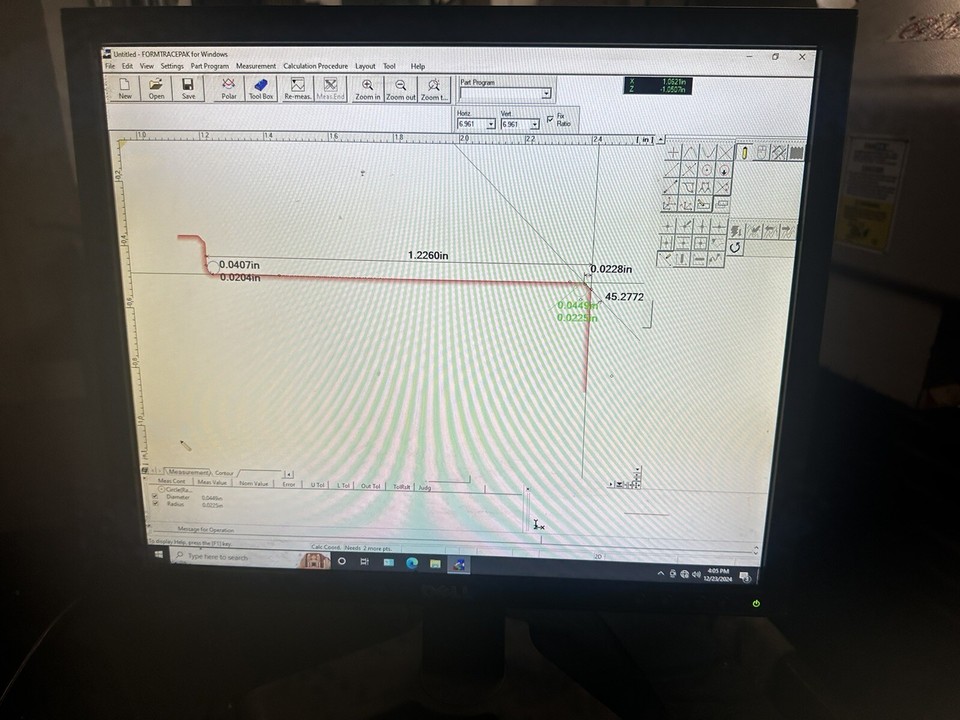This screenshot has height=720, width=960.
Task: Open the Vert magnification dropdown
Action: click(534, 124)
